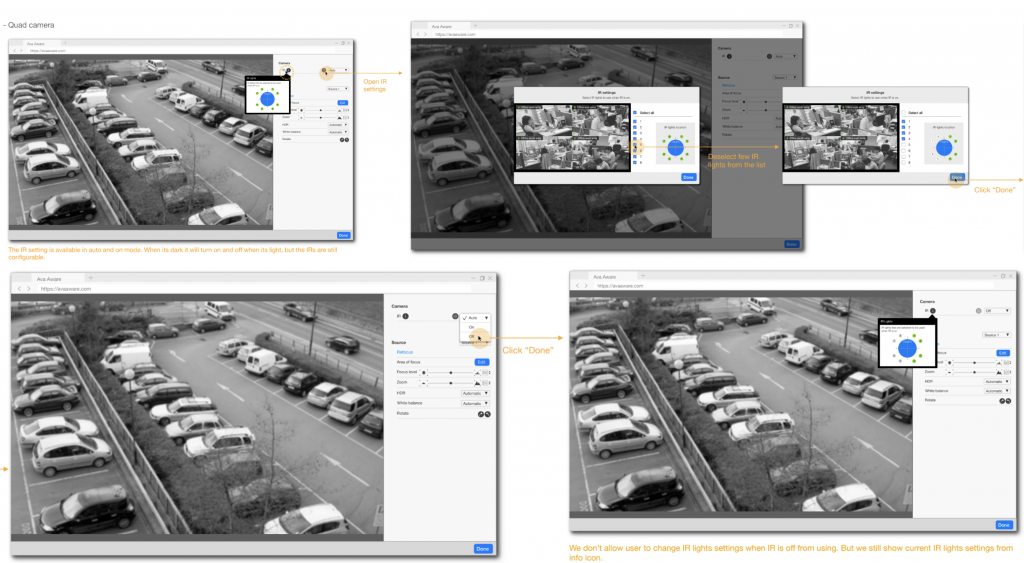
Task: Open the Source 1 dropdown in IR-Off window
Action: pyautogui.click(x=995, y=334)
